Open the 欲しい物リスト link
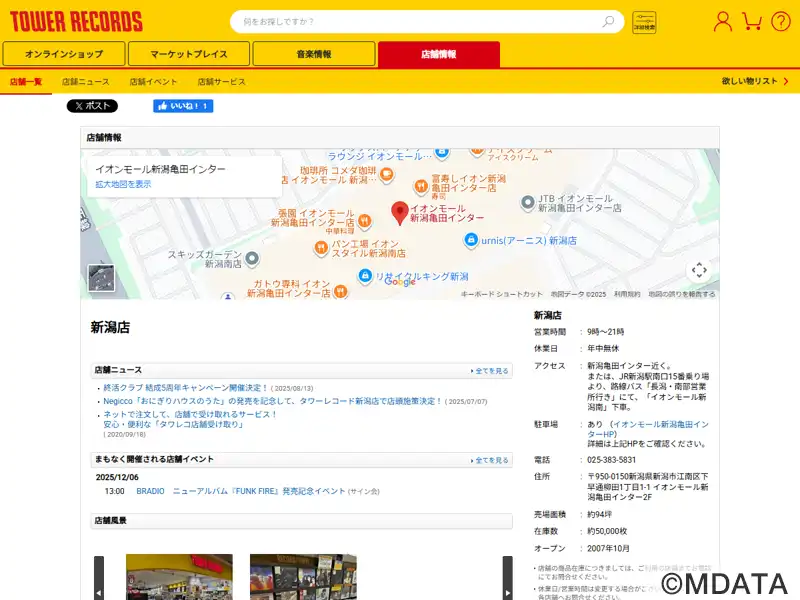800x600 pixels. click(755, 81)
